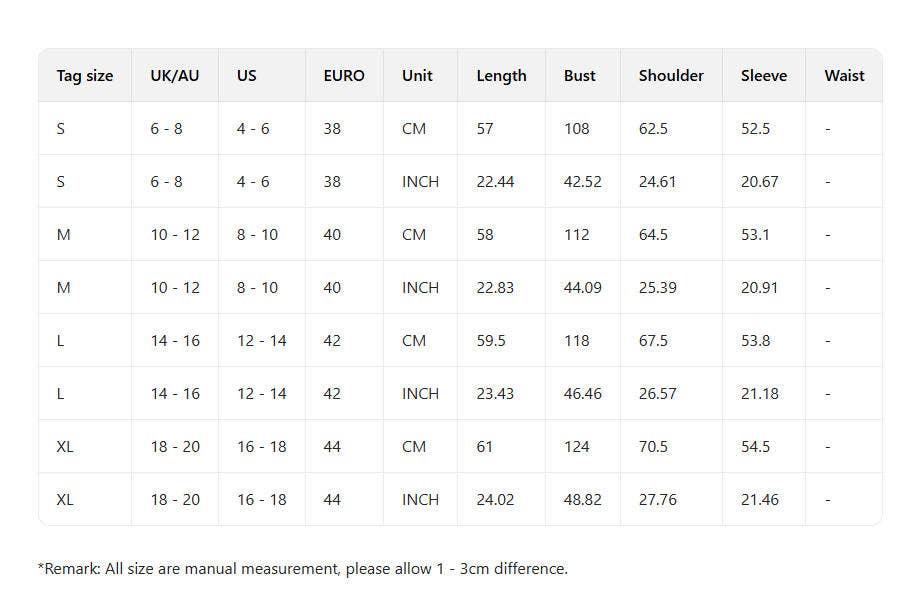Click the Shoulder column header
Screen dimensions: 909x600
tap(671, 76)
